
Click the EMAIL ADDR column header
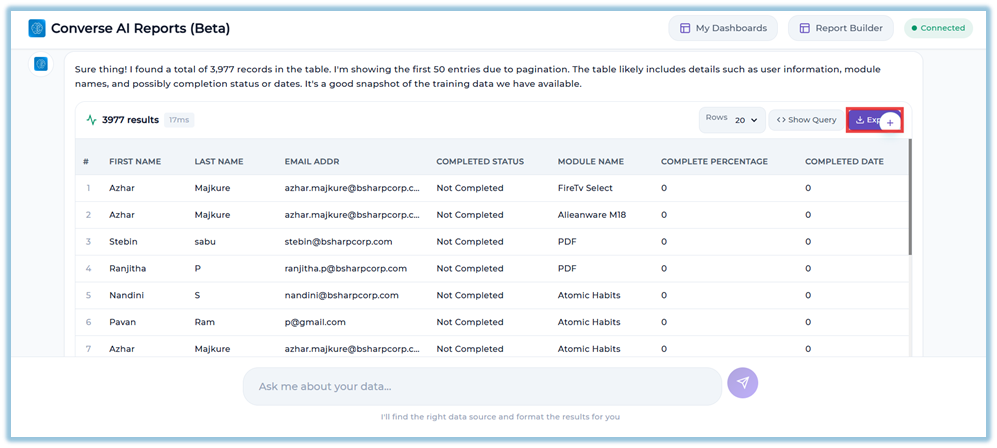(x=317, y=161)
